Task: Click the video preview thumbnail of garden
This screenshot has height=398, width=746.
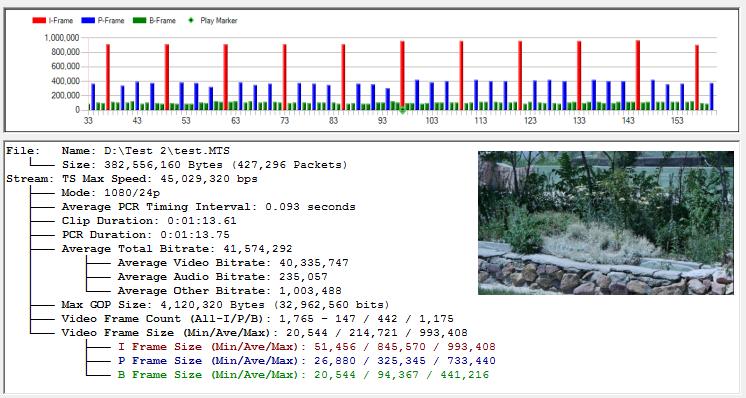Action: click(606, 223)
